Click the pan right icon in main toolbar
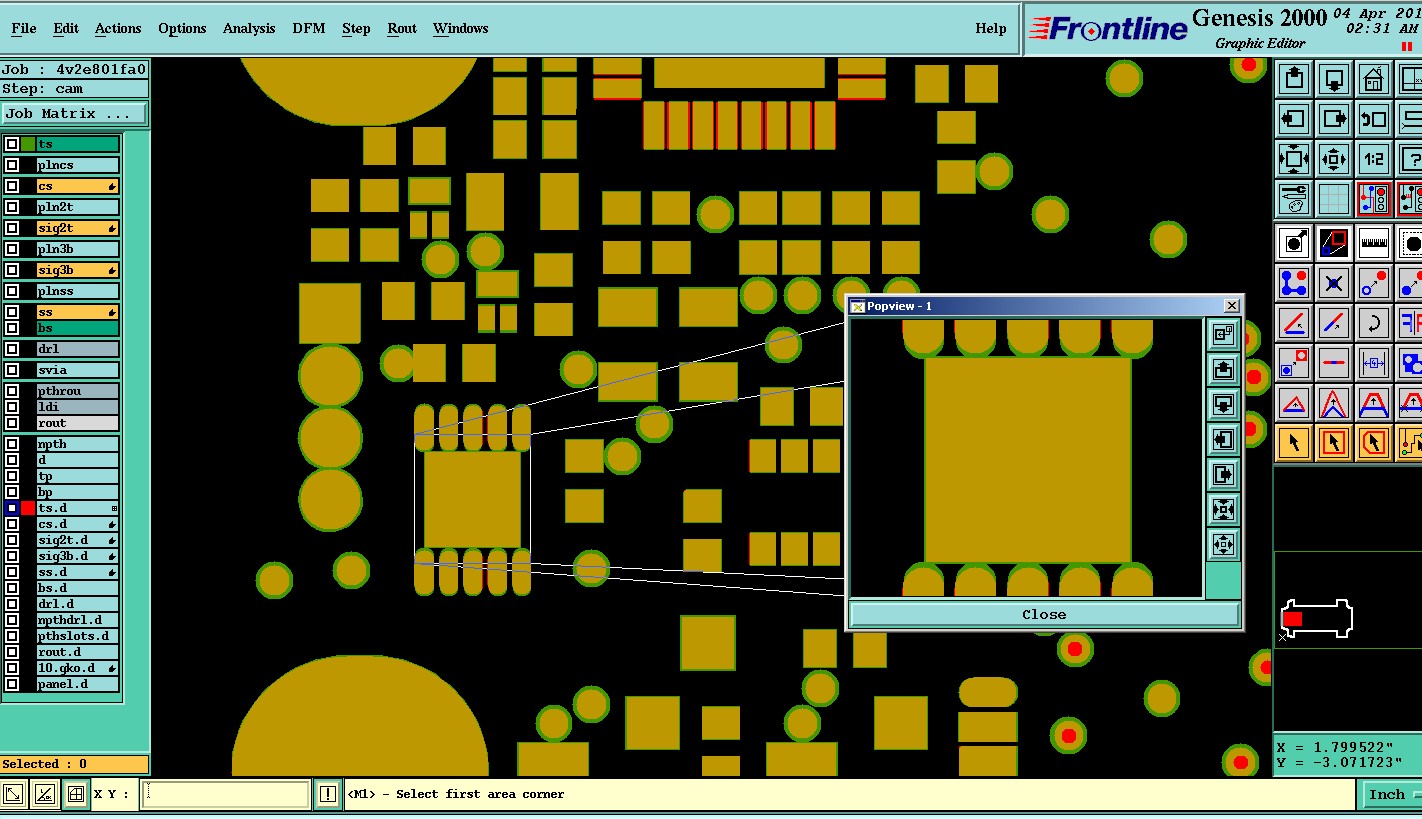The image size is (1422, 819). pos(1334,118)
